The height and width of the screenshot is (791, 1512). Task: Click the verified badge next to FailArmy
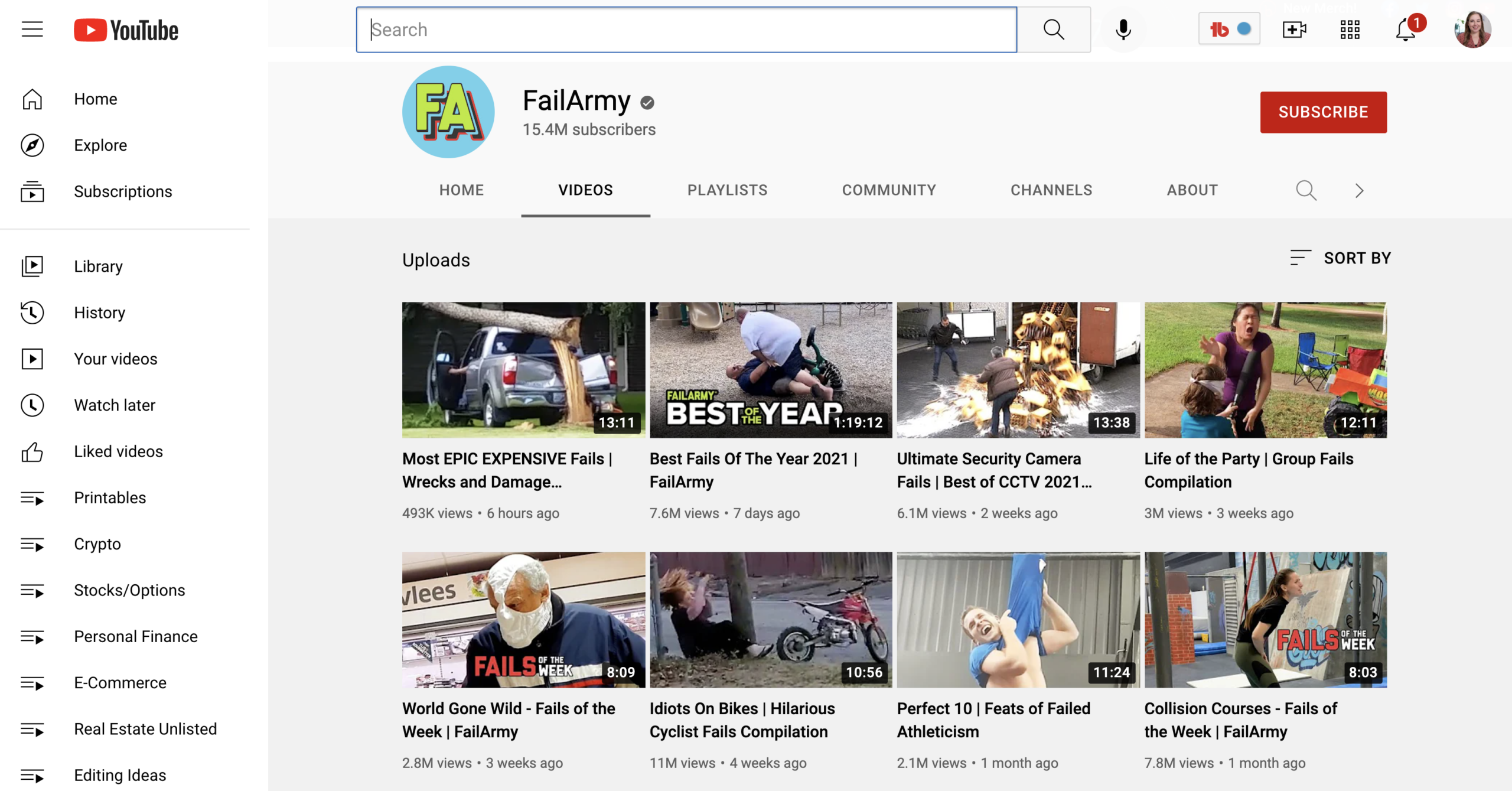647,103
